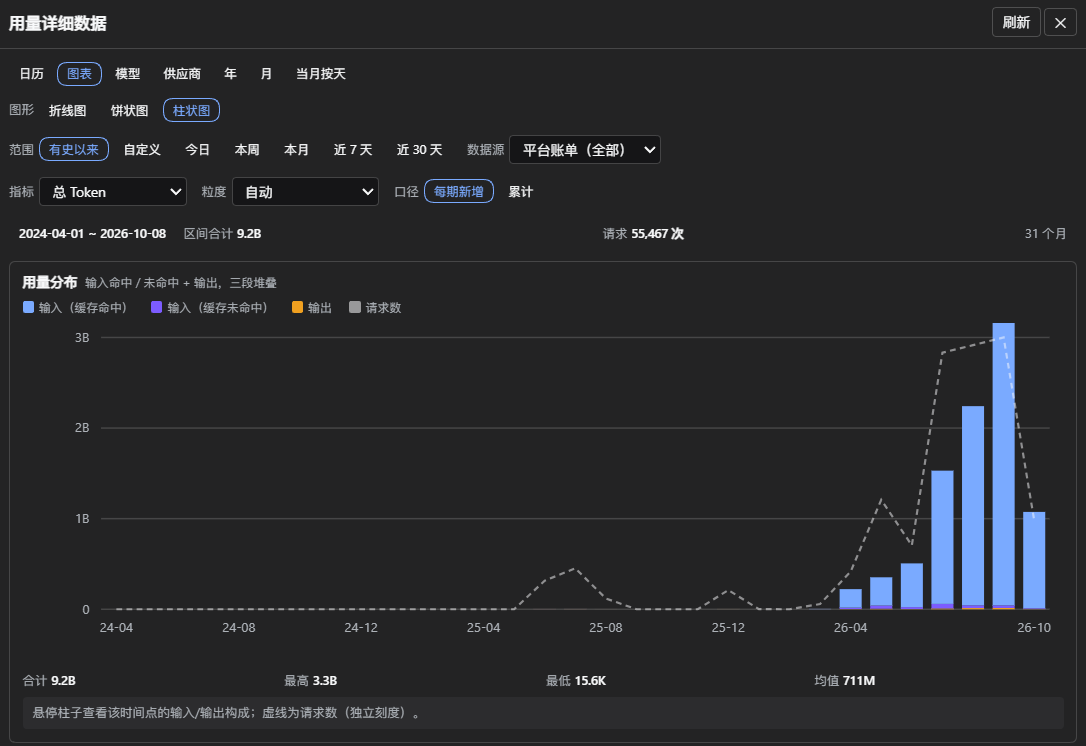Click the 最低 15.6K statistic
Image resolution: width=1086 pixels, height=746 pixels.
pyautogui.click(x=576, y=680)
